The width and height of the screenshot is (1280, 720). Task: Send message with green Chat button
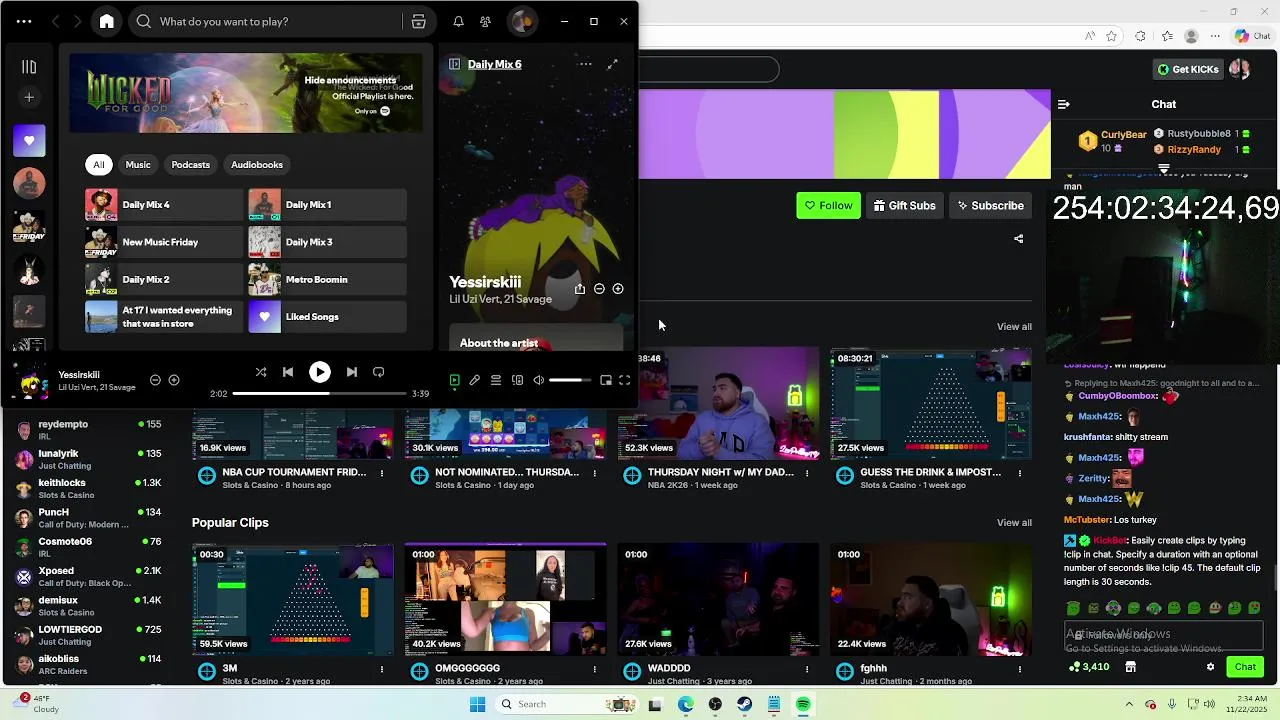click(x=1245, y=667)
